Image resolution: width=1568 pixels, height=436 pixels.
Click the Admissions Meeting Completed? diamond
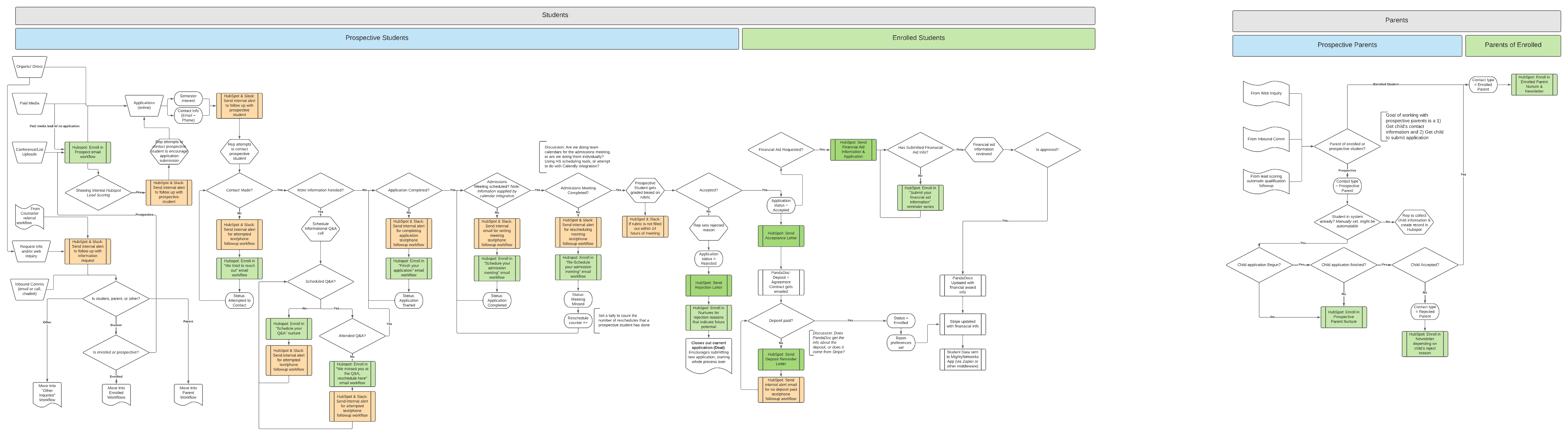578,190
